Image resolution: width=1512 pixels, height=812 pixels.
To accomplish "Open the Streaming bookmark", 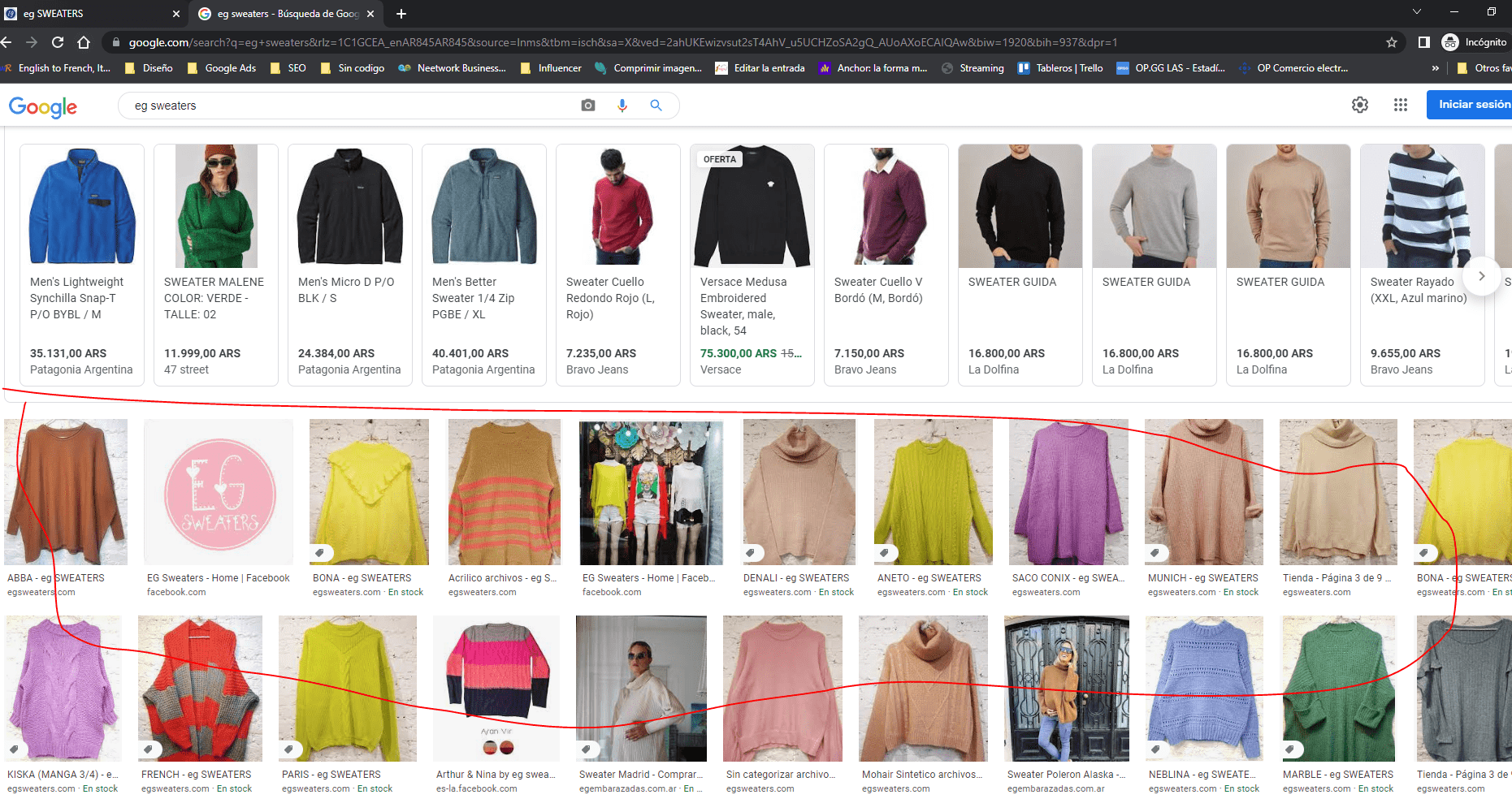I will pos(973,68).
